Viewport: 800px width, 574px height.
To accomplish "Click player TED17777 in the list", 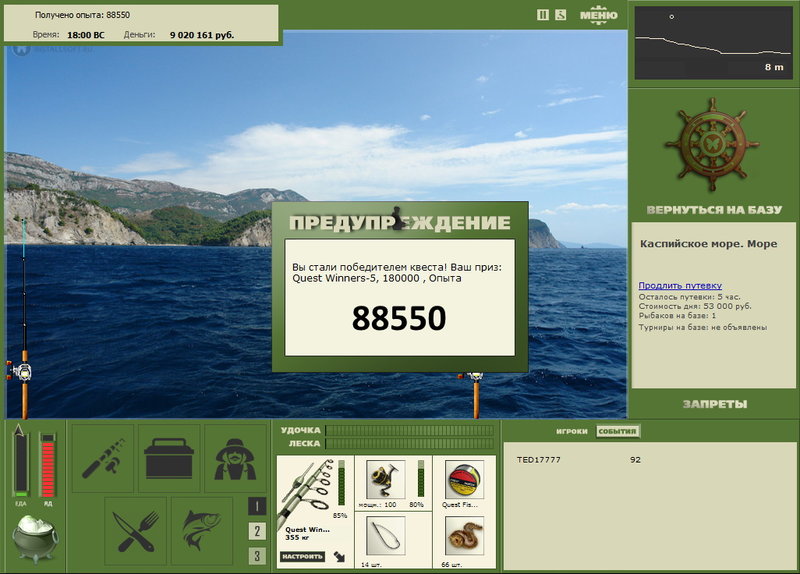I will pyautogui.click(x=539, y=459).
